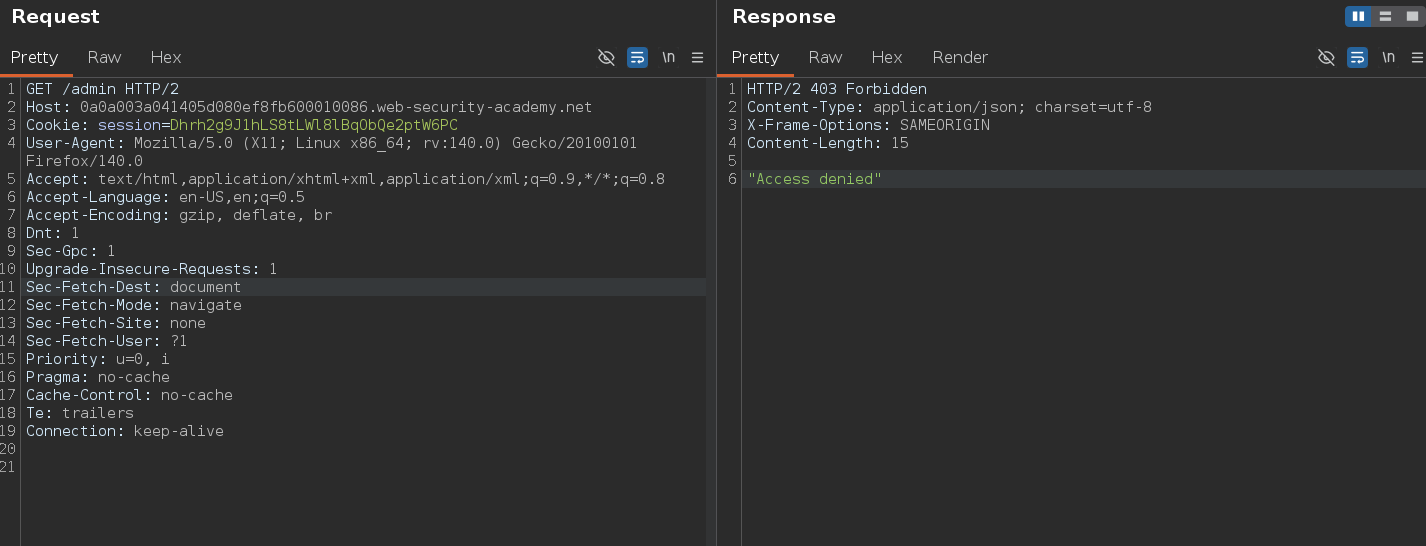1426x546 pixels.
Task: Open Response panel hamburger options menu
Action: 1418,57
